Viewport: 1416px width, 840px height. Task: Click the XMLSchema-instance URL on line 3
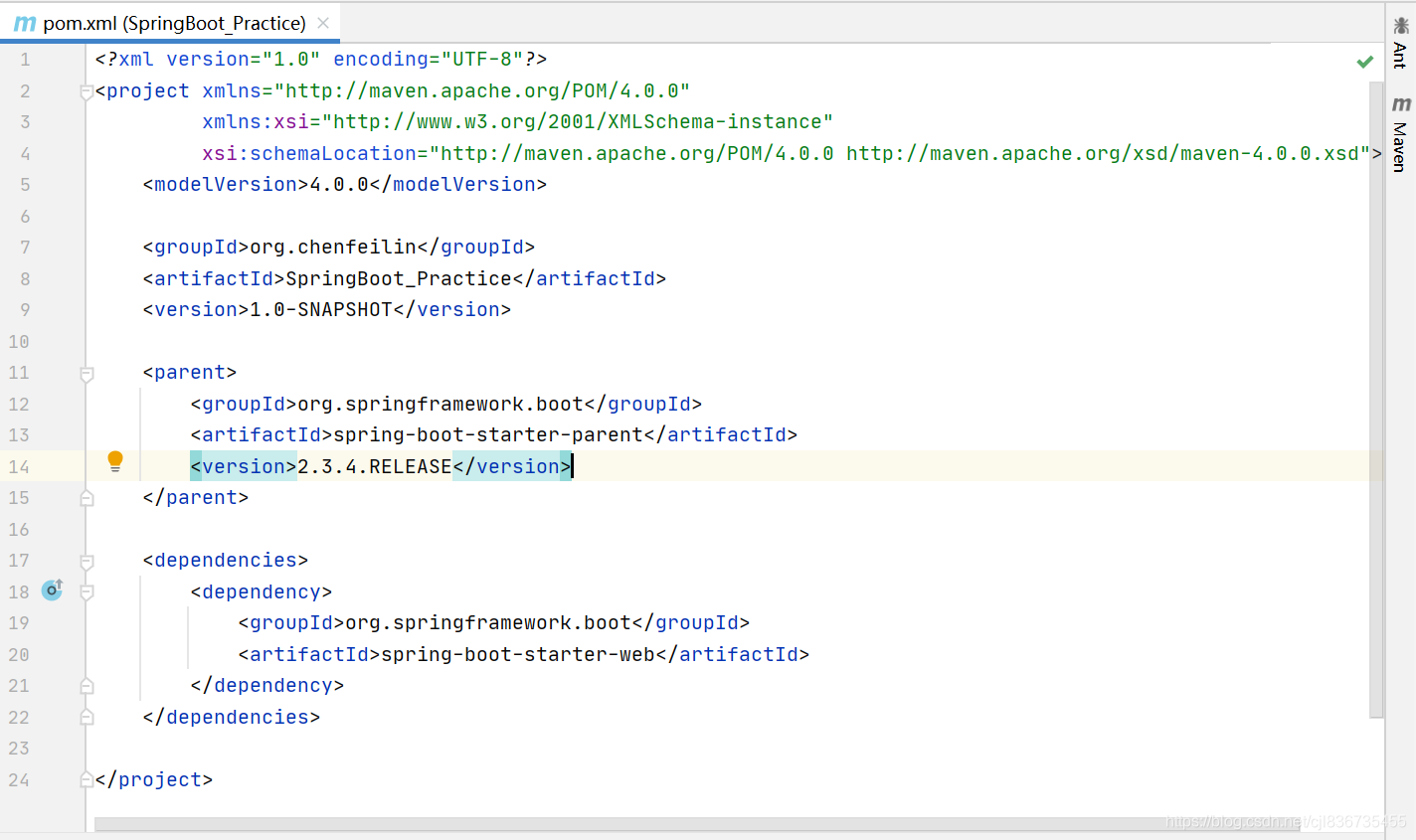578,121
